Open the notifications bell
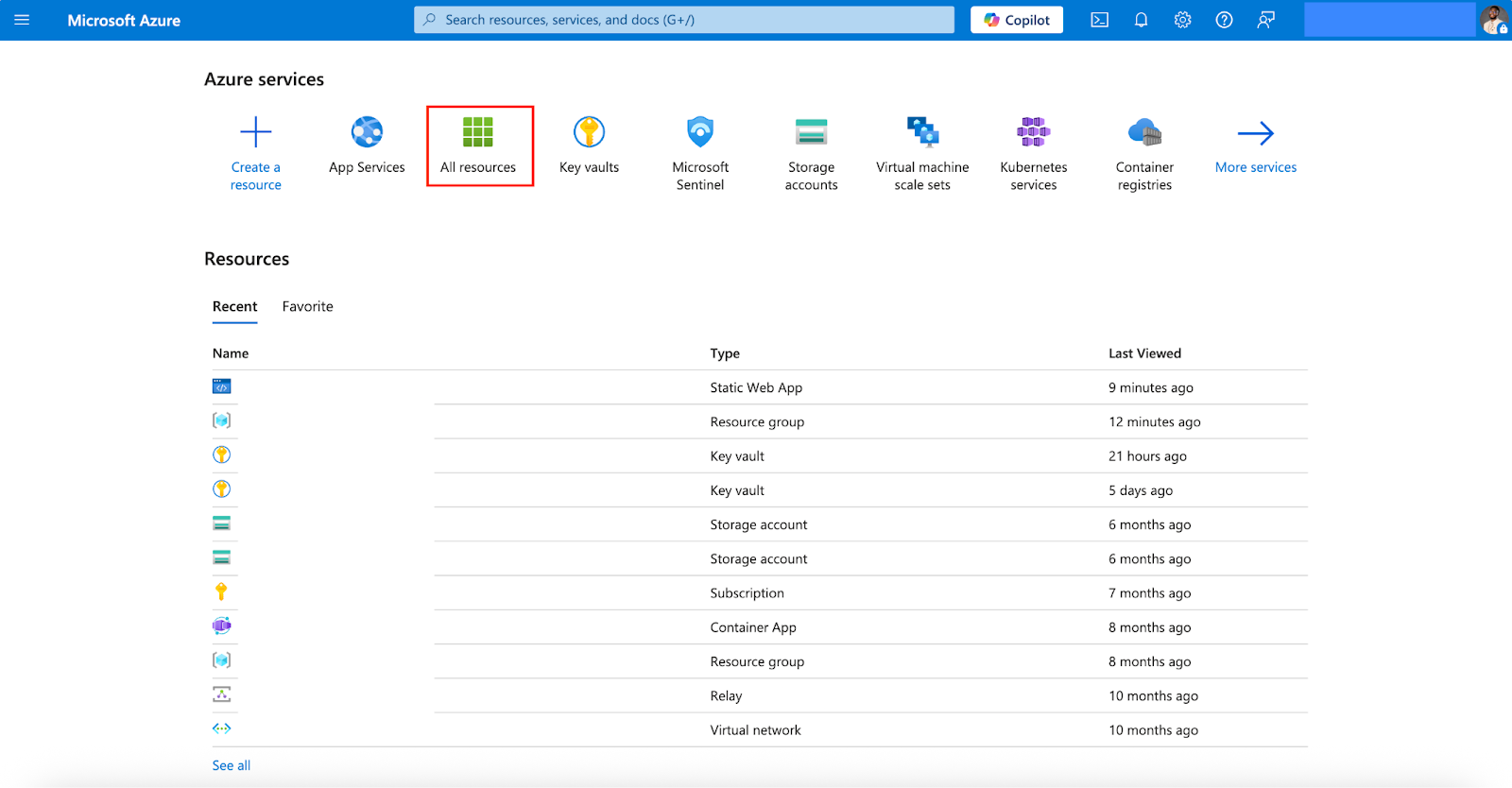1512x788 pixels. pos(1142,20)
